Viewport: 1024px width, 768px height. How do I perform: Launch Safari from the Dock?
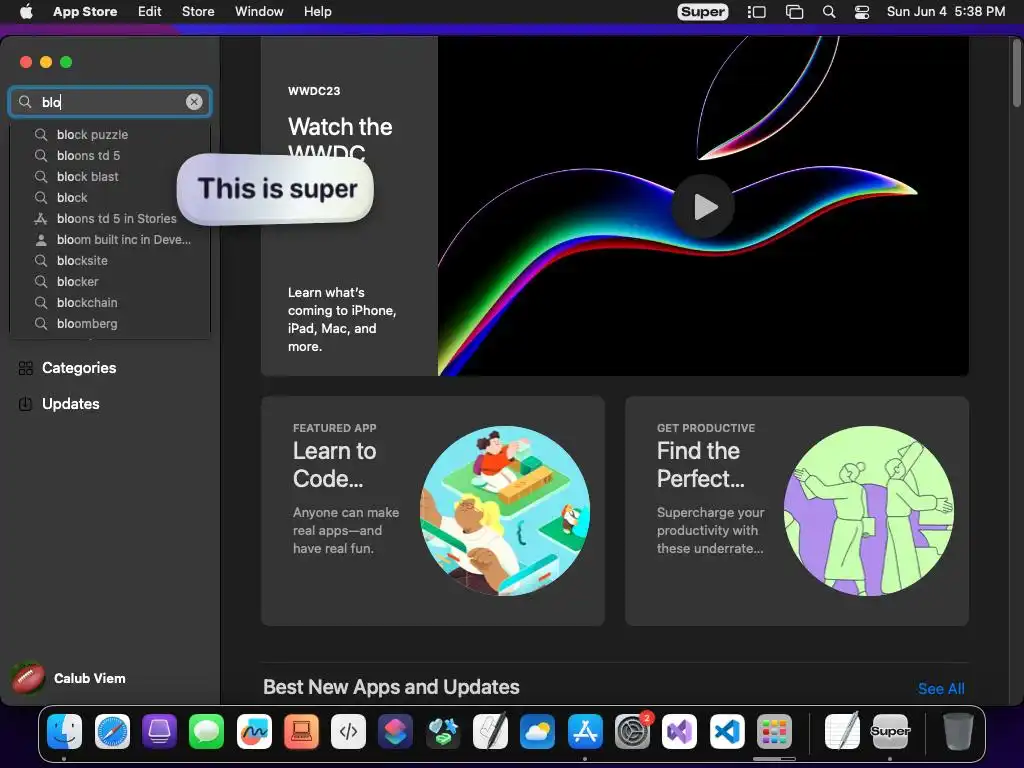pos(112,731)
